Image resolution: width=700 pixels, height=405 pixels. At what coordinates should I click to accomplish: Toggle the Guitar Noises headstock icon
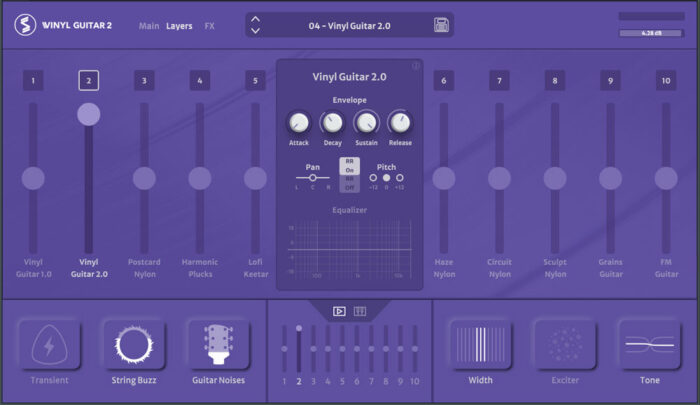coord(218,344)
